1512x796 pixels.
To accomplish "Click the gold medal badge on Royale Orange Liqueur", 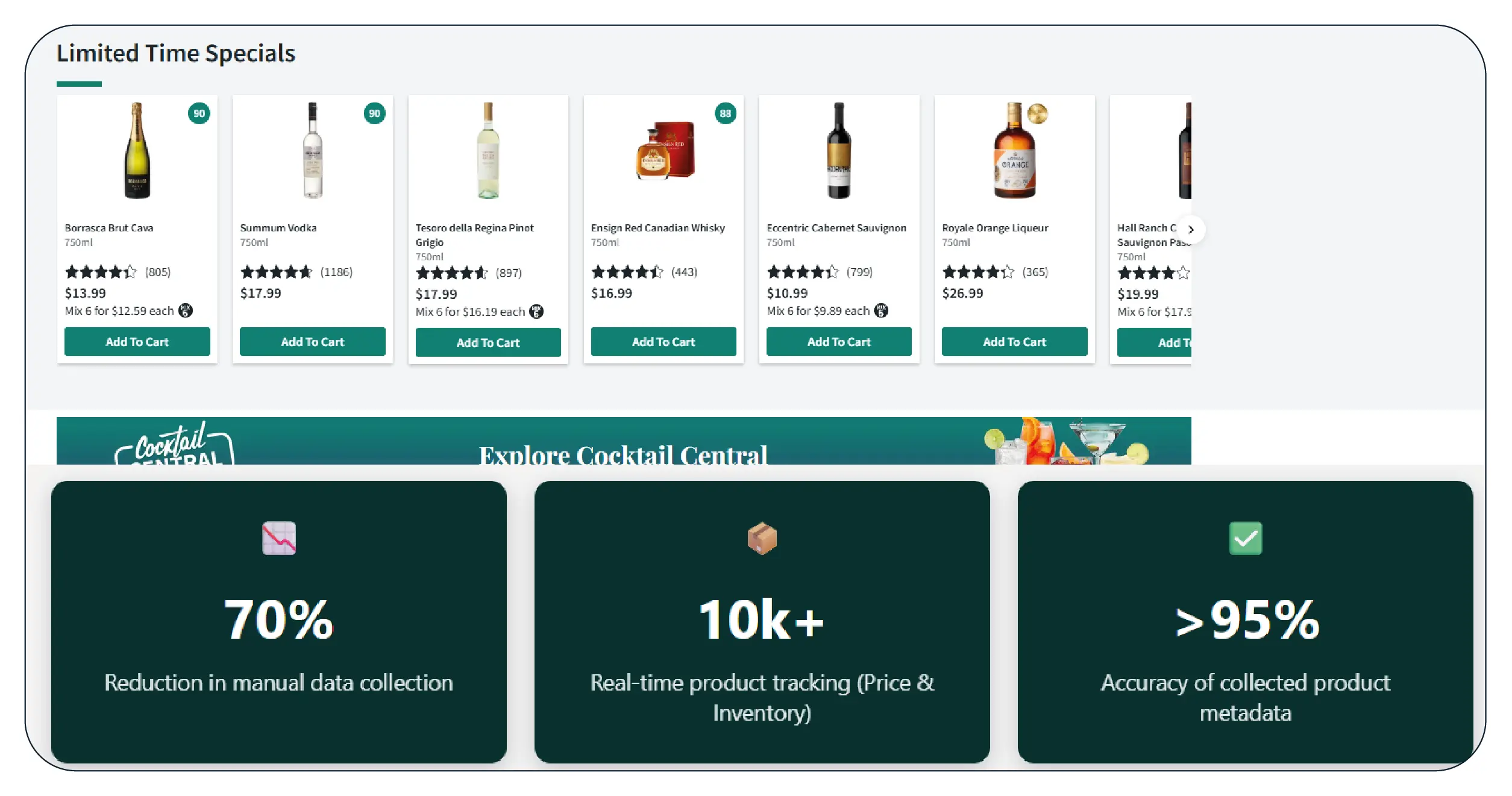I will click(1037, 113).
